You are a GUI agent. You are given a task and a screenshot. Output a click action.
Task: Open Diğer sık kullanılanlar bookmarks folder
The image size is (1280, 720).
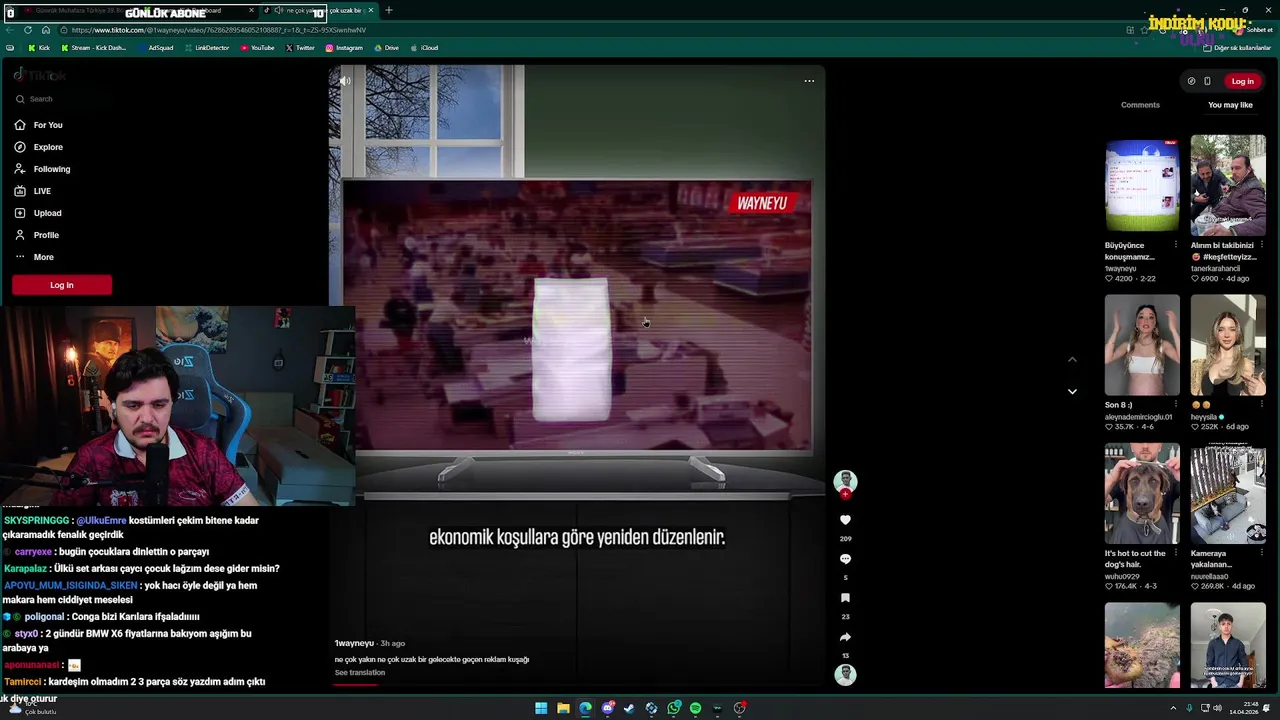click(x=1237, y=48)
